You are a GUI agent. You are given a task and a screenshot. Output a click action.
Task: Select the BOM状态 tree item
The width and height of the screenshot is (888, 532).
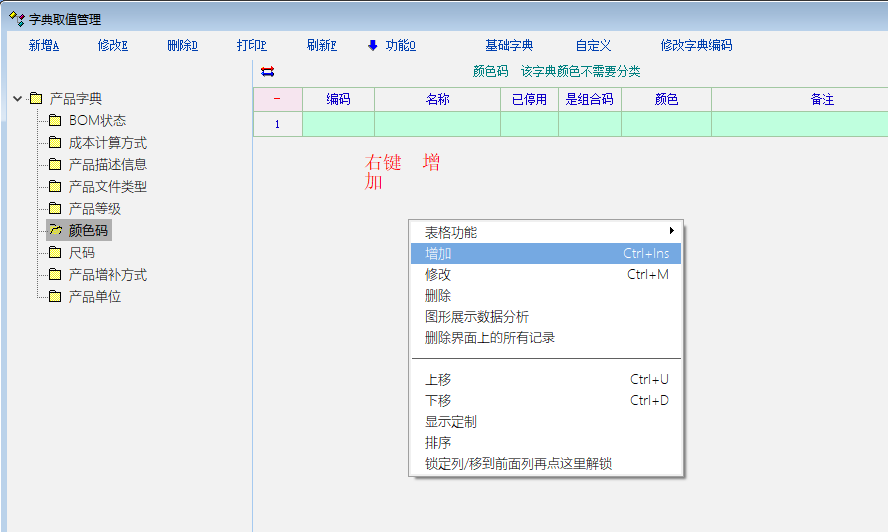97,120
